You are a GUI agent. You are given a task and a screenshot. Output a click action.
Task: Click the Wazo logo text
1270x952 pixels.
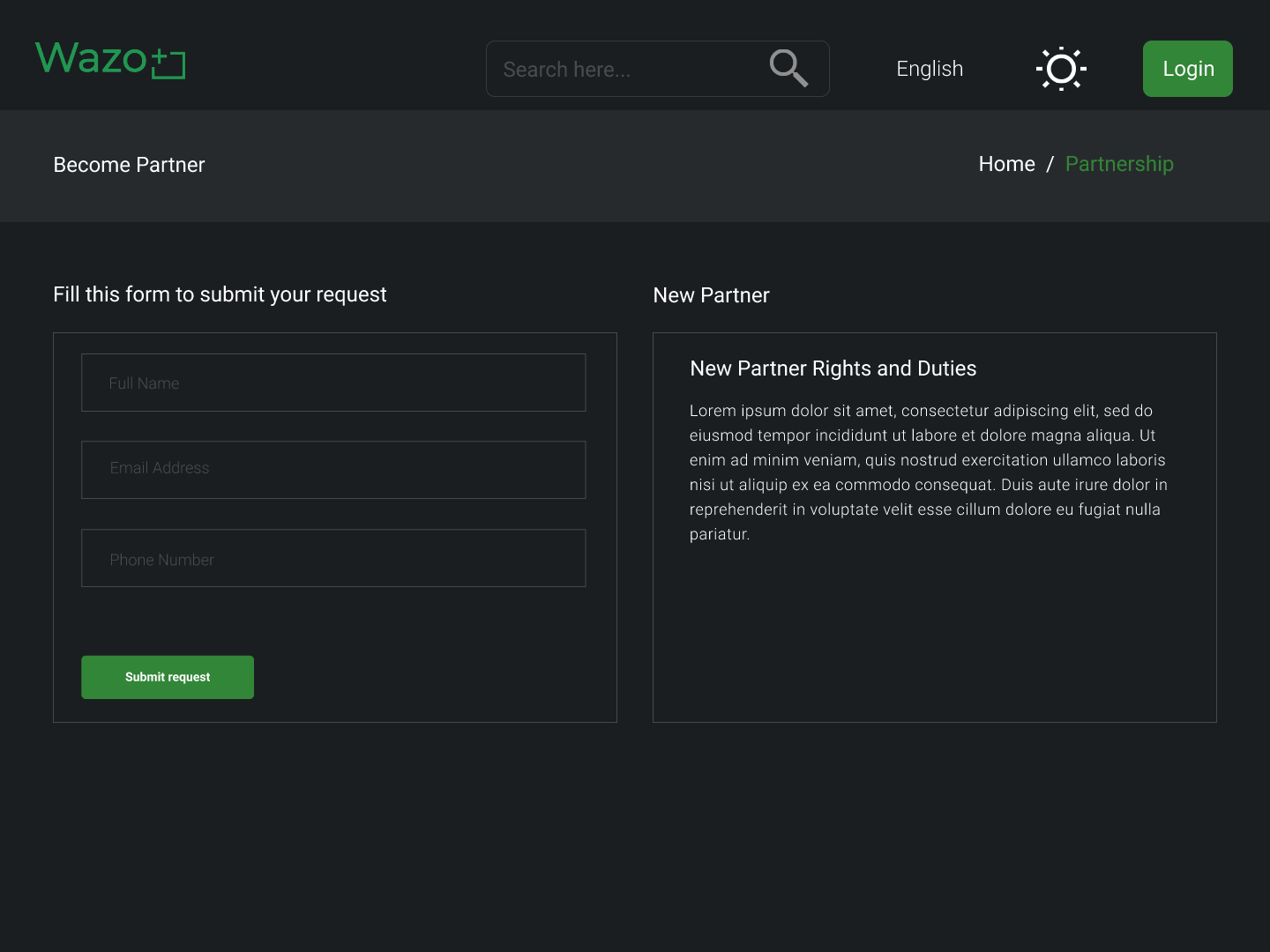click(91, 59)
